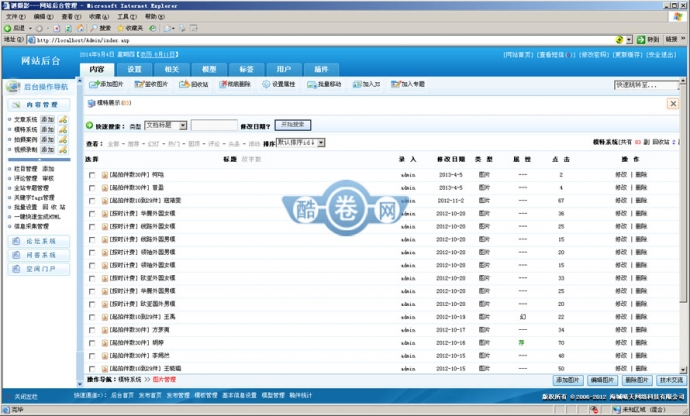Close the panel with the orange X button
The width and height of the screenshot is (690, 416).
click(x=673, y=103)
